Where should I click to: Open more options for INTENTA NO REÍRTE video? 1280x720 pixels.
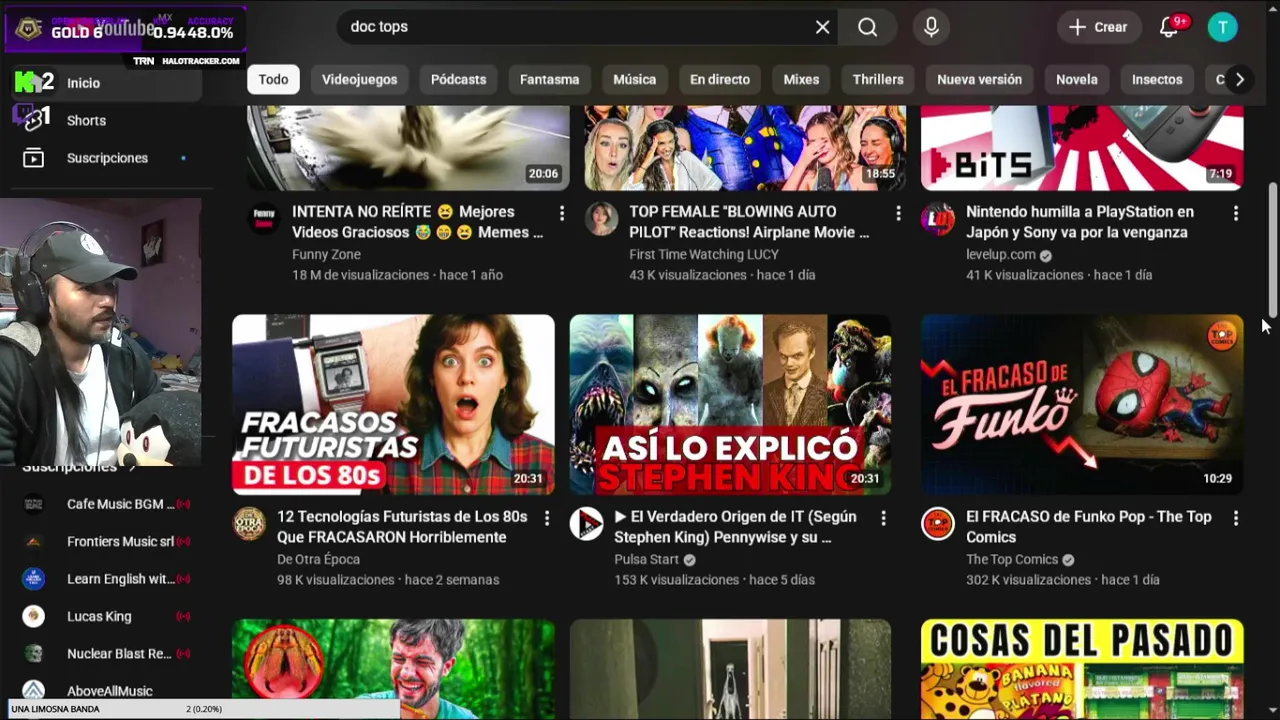pyautogui.click(x=561, y=213)
